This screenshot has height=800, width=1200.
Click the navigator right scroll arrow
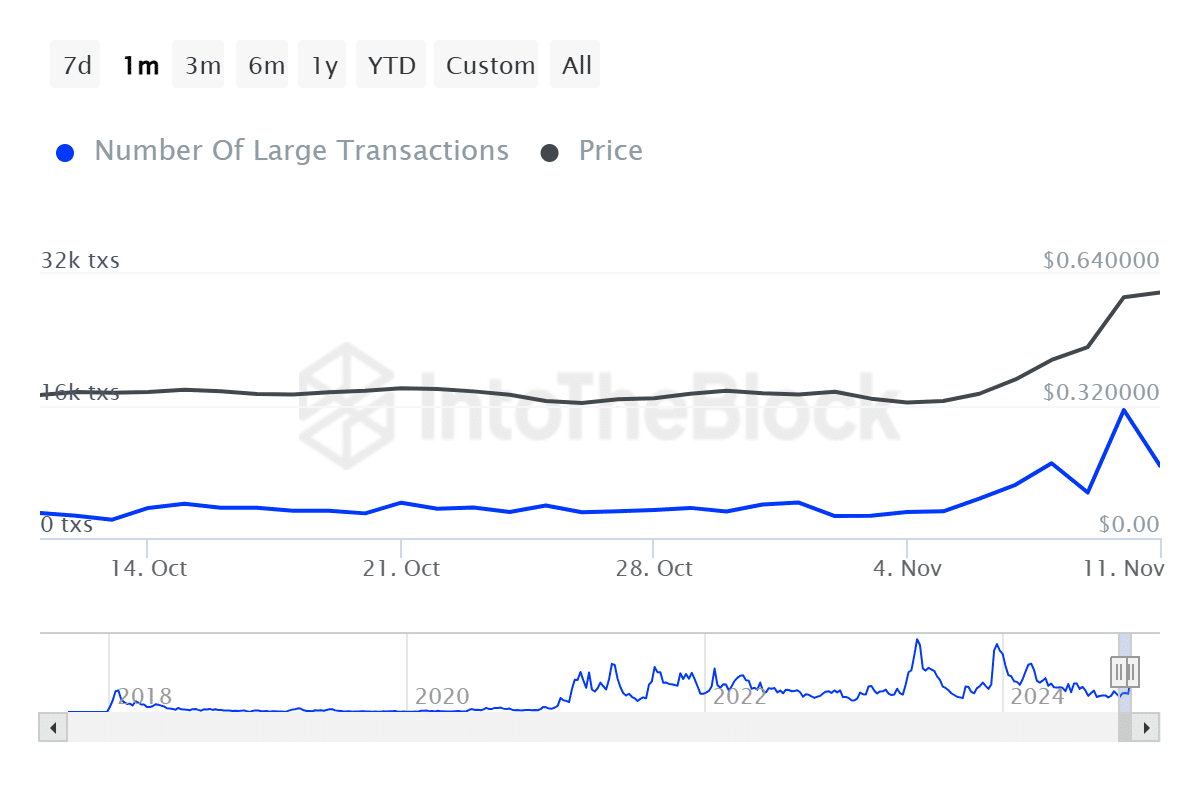1146,727
